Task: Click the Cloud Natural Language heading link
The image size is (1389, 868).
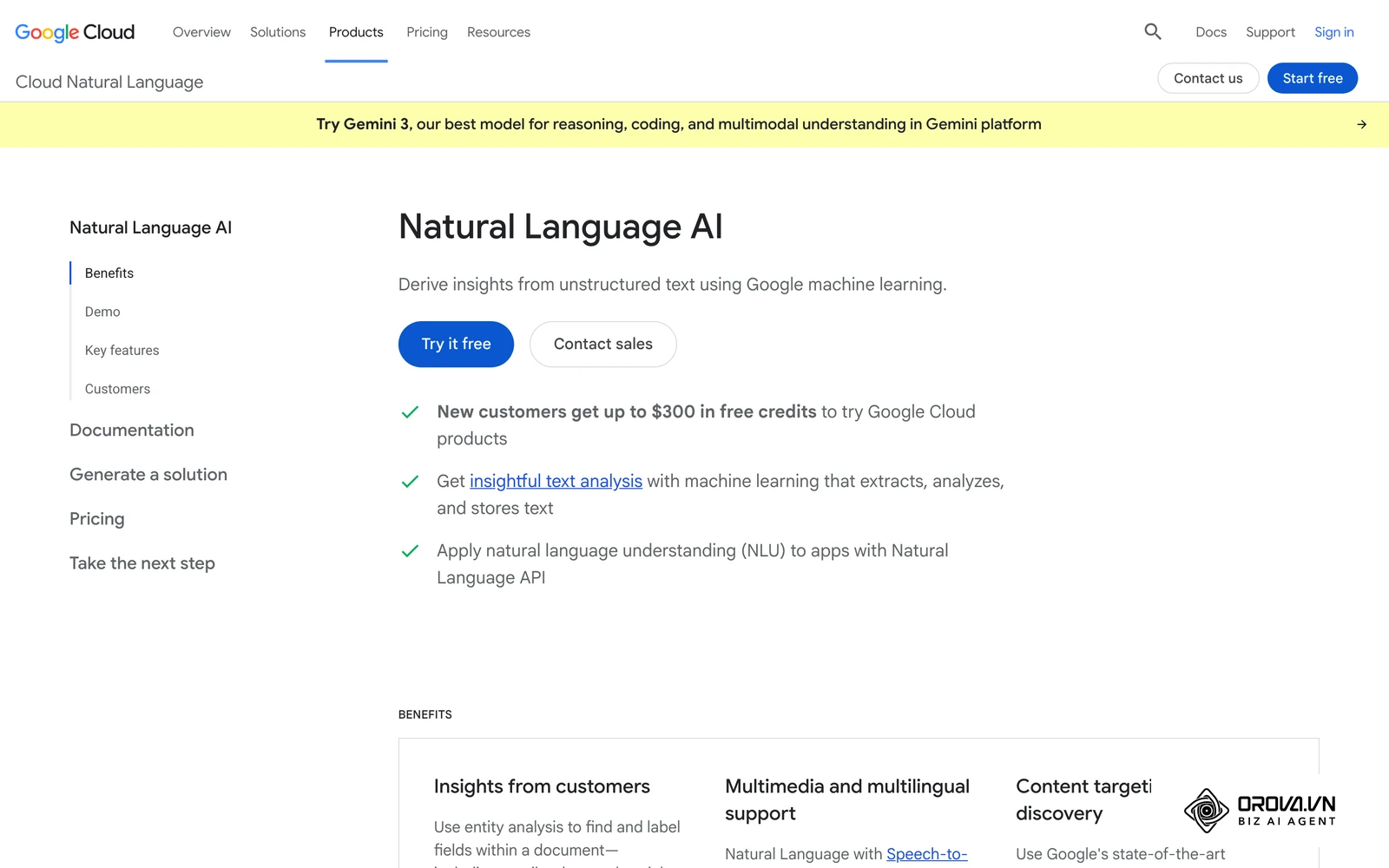Action: [x=109, y=82]
